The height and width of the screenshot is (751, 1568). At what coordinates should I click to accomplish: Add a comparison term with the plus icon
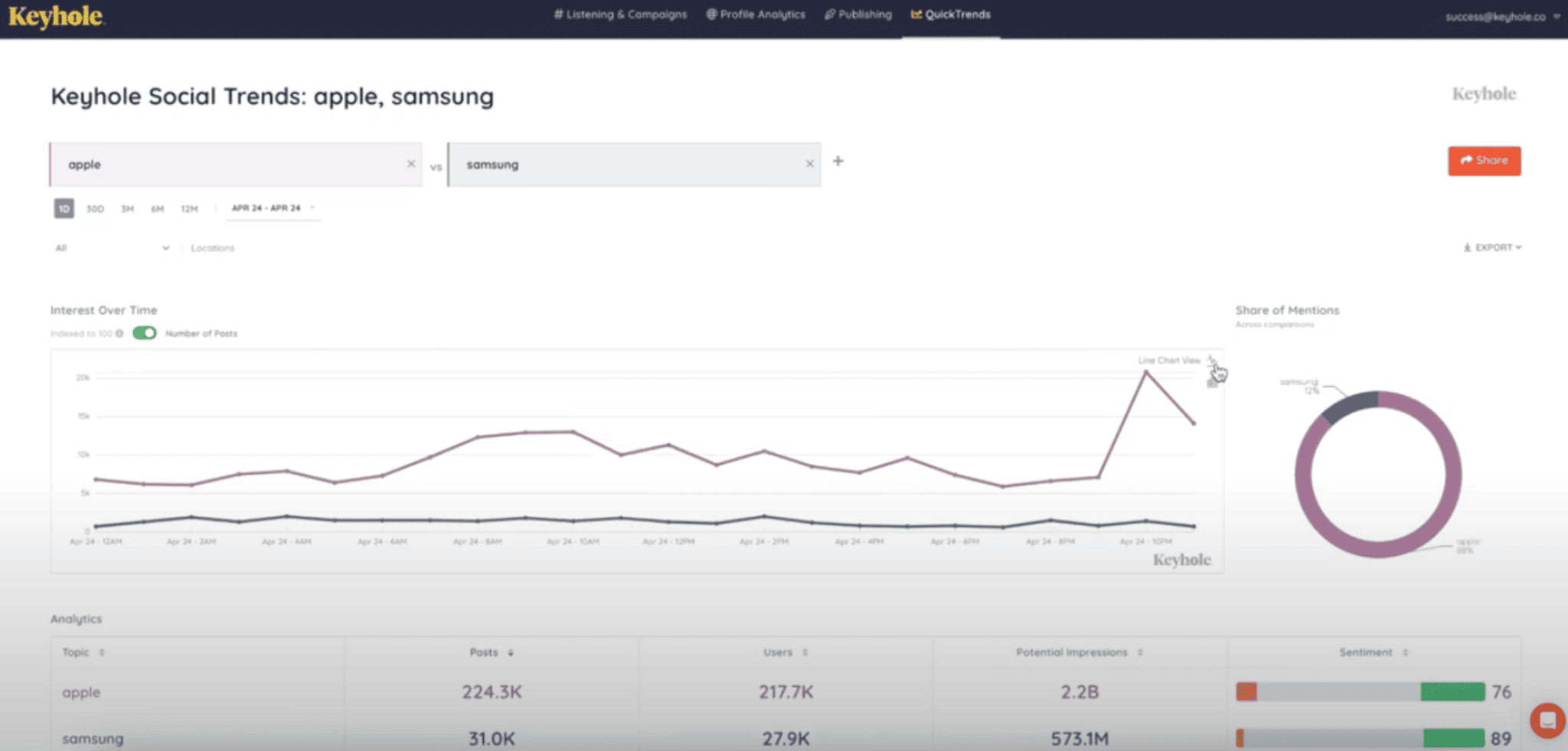tap(838, 161)
